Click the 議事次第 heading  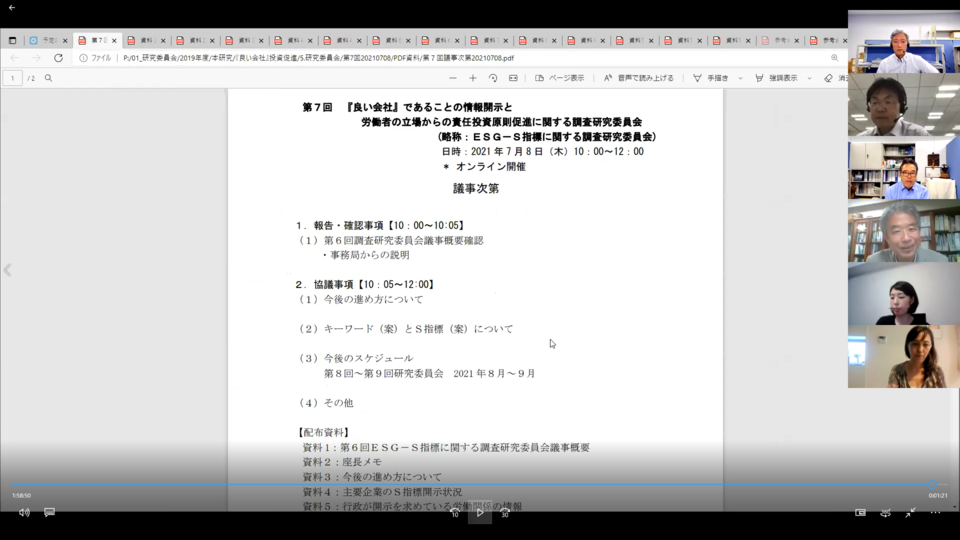[x=476, y=189]
